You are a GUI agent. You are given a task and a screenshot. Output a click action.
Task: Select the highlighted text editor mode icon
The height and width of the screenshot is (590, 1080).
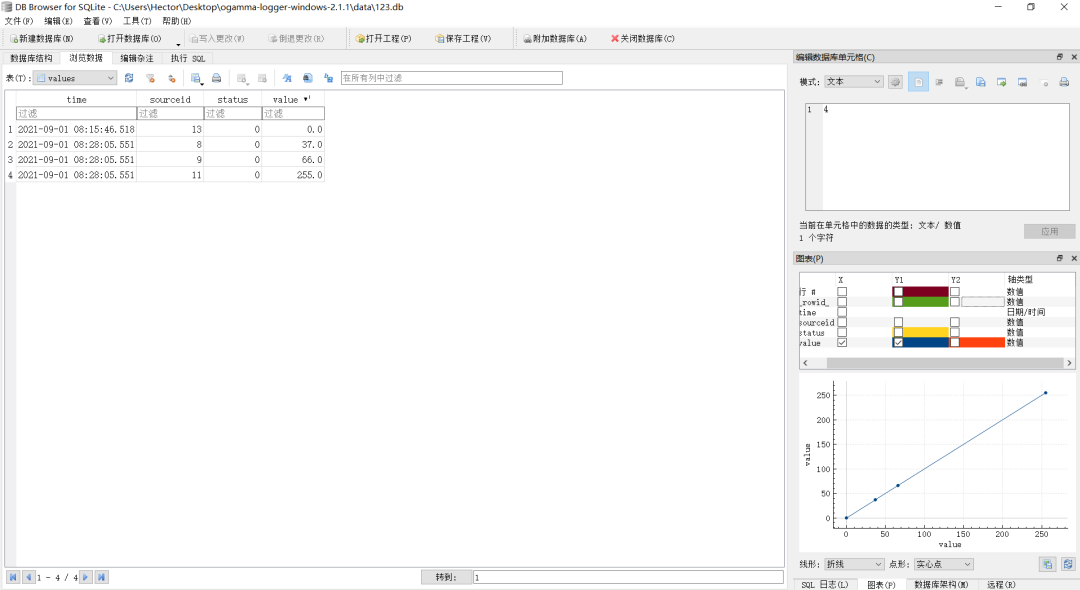[x=918, y=82]
